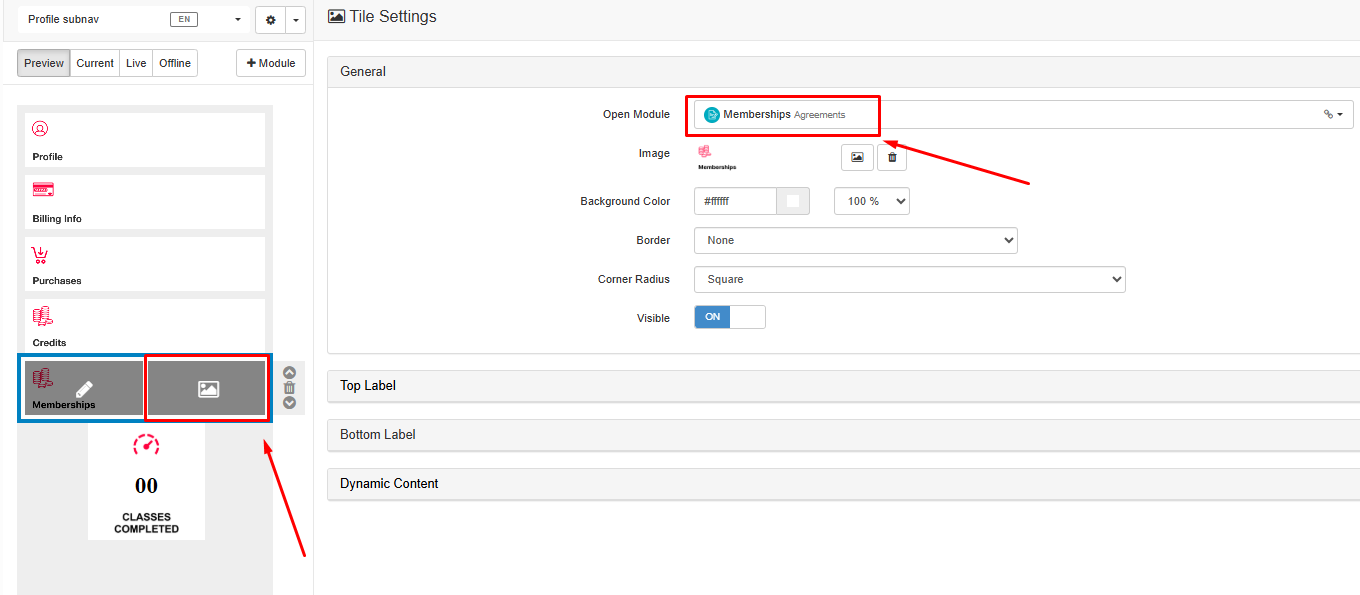
Task: Click the pencil edit icon on Memberships tile
Action: 85,389
